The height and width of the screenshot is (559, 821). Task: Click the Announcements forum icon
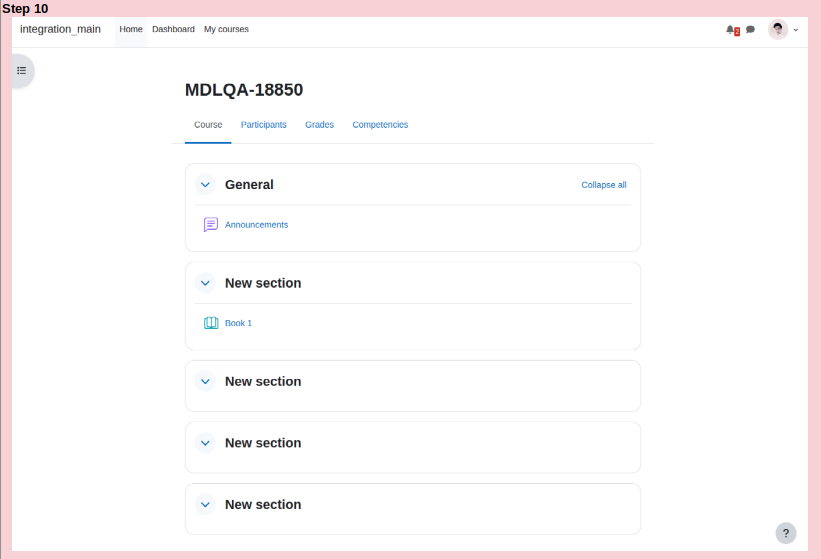211,225
